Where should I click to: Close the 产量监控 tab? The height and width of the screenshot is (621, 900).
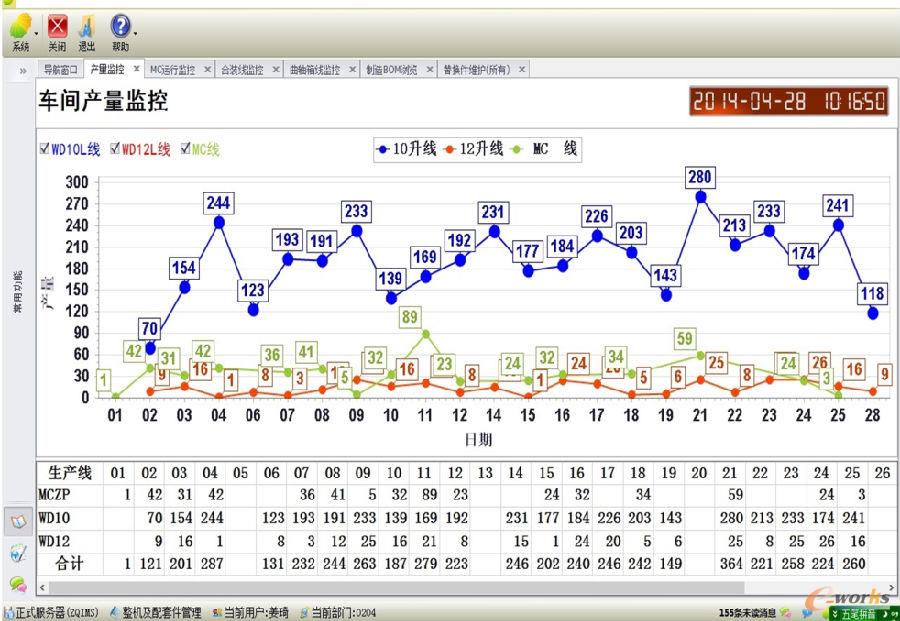136,70
